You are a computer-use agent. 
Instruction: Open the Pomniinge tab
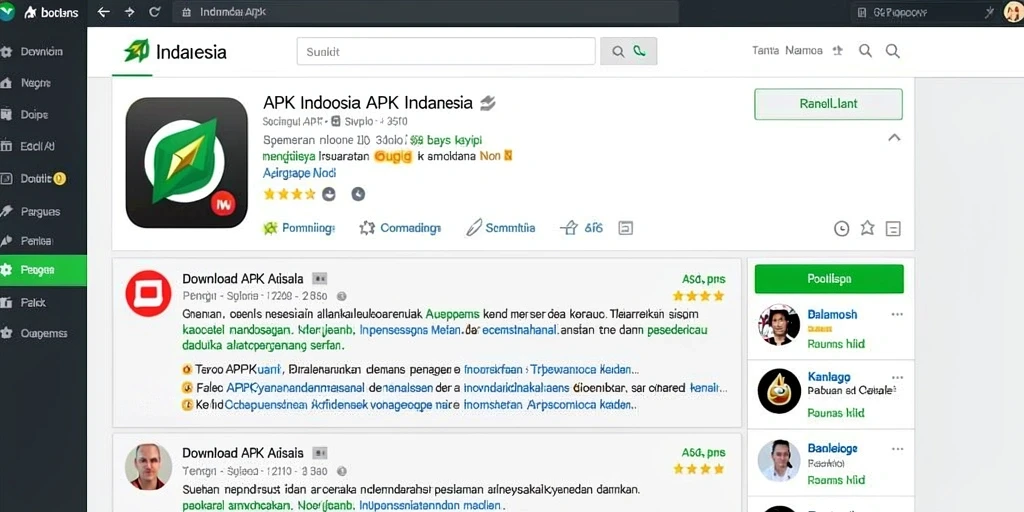click(x=298, y=228)
